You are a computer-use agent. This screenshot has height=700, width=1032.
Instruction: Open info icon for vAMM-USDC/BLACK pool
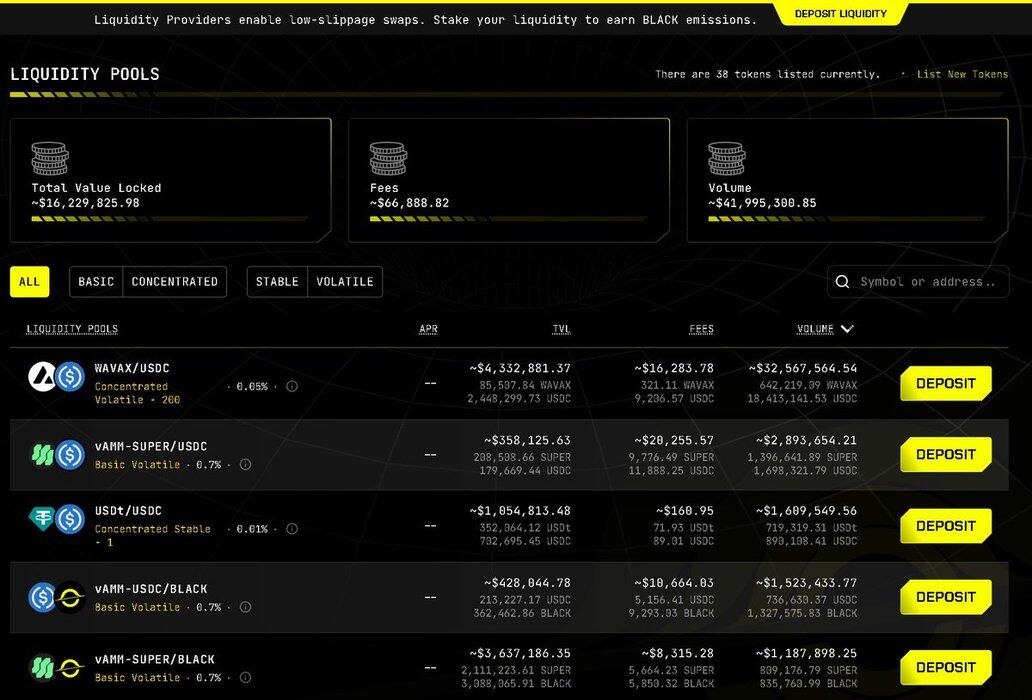(x=245, y=607)
